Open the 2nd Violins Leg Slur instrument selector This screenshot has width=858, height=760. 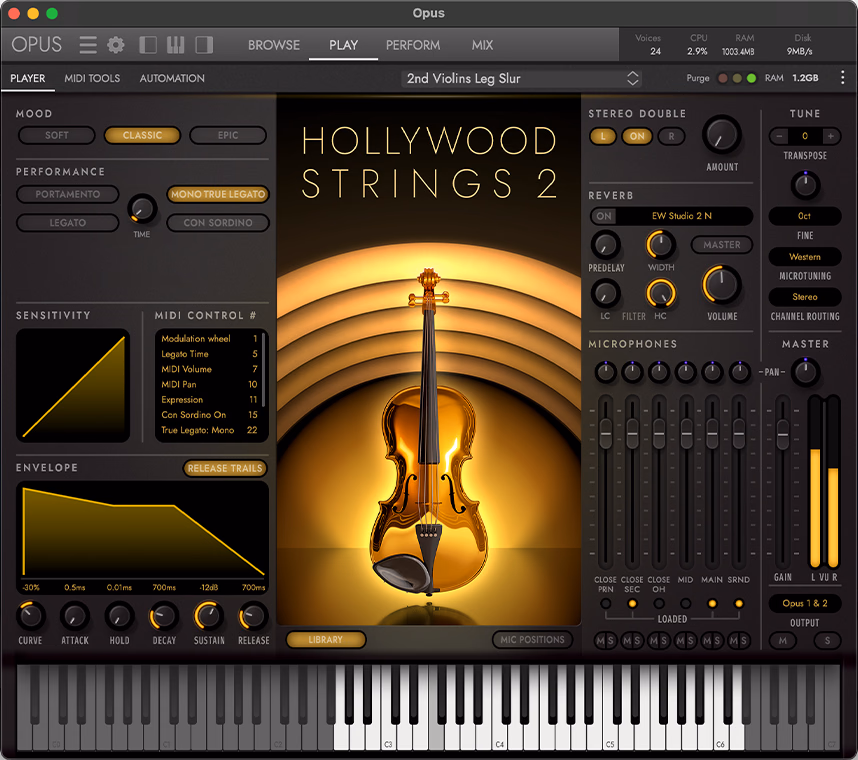(x=521, y=78)
